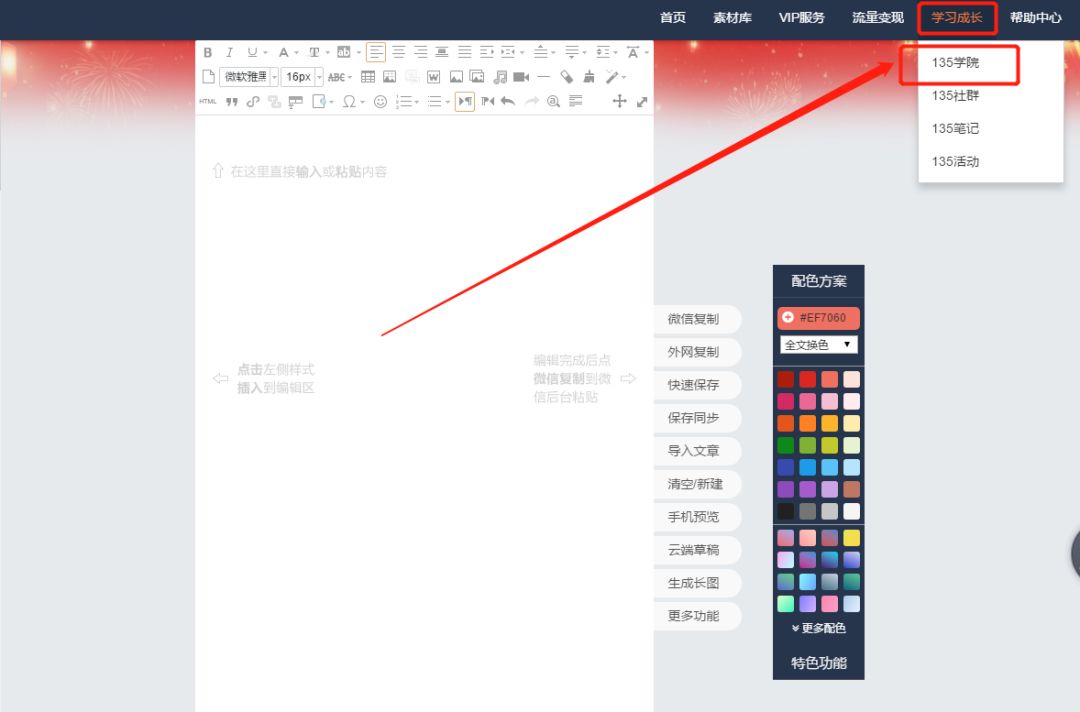Click the Word import icon

click(x=433, y=77)
